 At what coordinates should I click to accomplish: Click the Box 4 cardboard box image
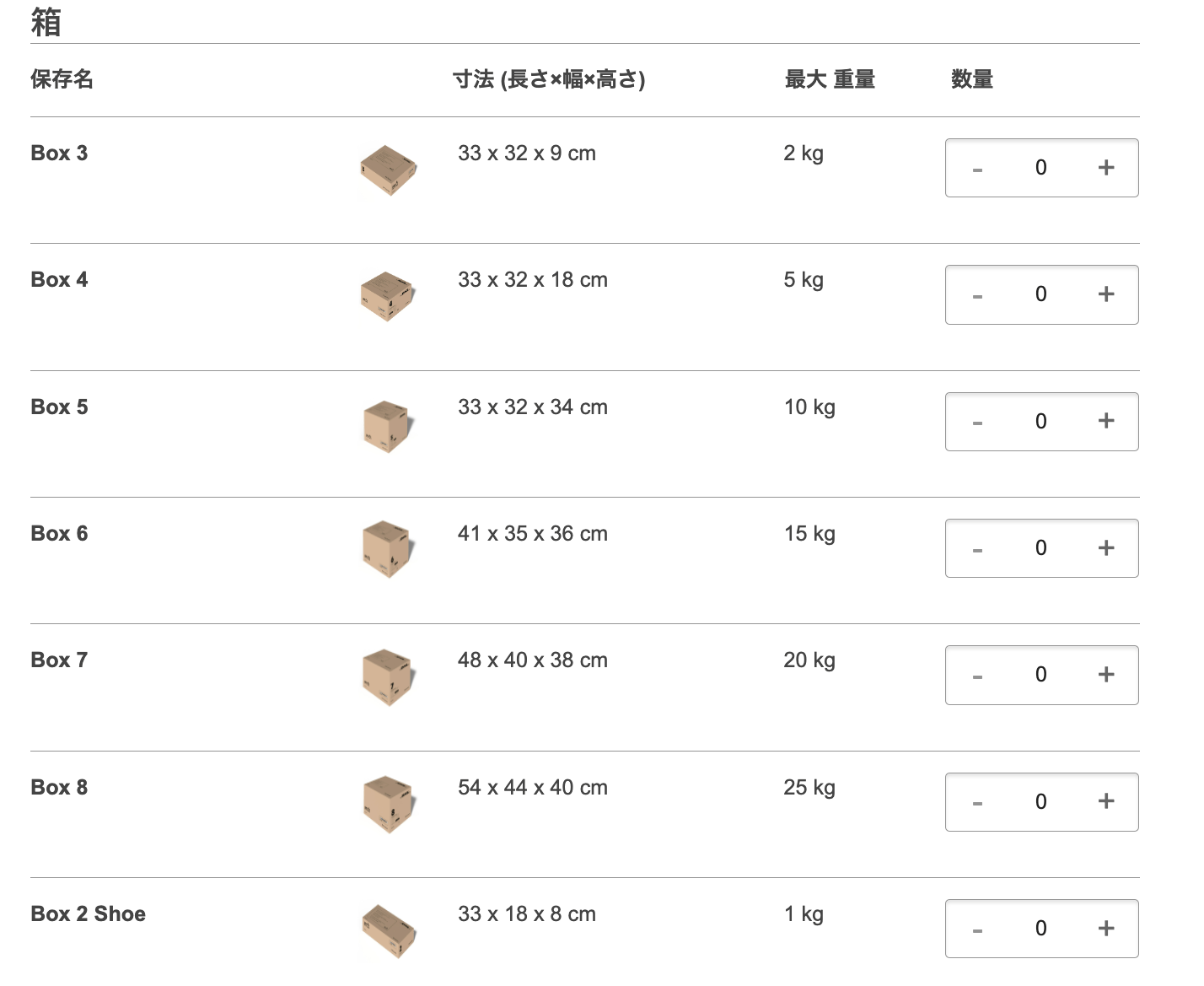tap(388, 296)
